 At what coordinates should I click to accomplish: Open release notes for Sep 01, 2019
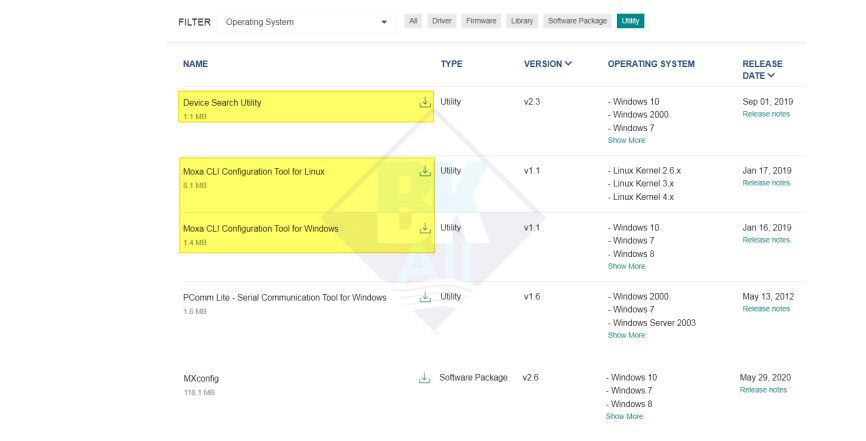click(x=766, y=114)
